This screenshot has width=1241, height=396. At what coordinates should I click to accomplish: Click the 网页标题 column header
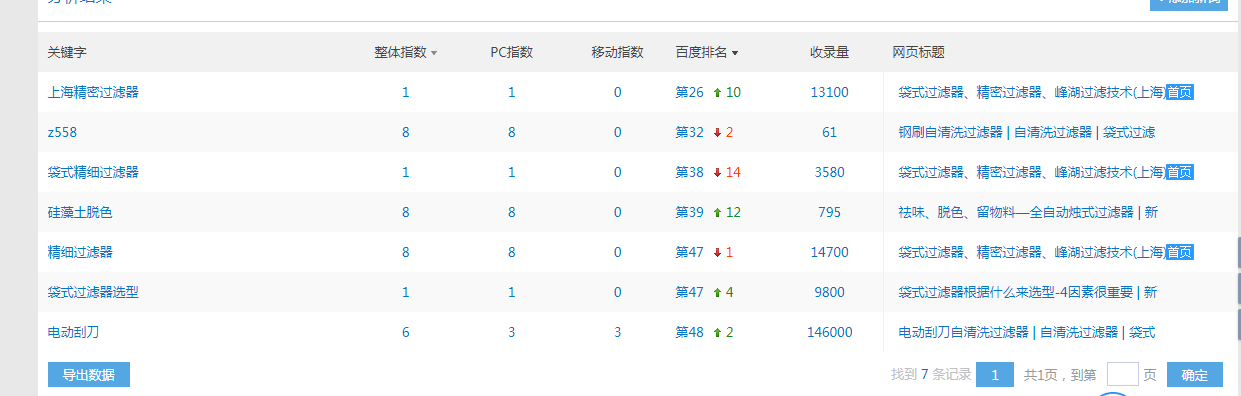(x=918, y=52)
